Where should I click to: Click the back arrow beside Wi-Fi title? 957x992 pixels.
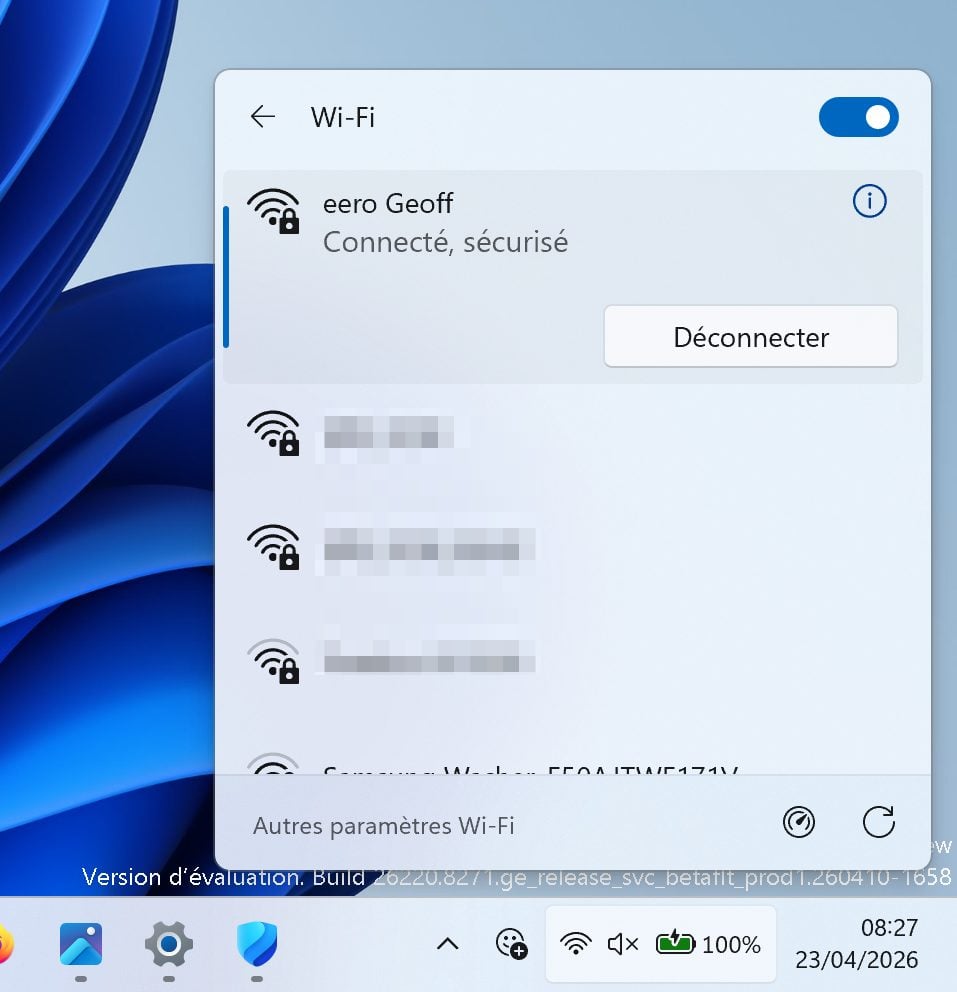coord(263,117)
